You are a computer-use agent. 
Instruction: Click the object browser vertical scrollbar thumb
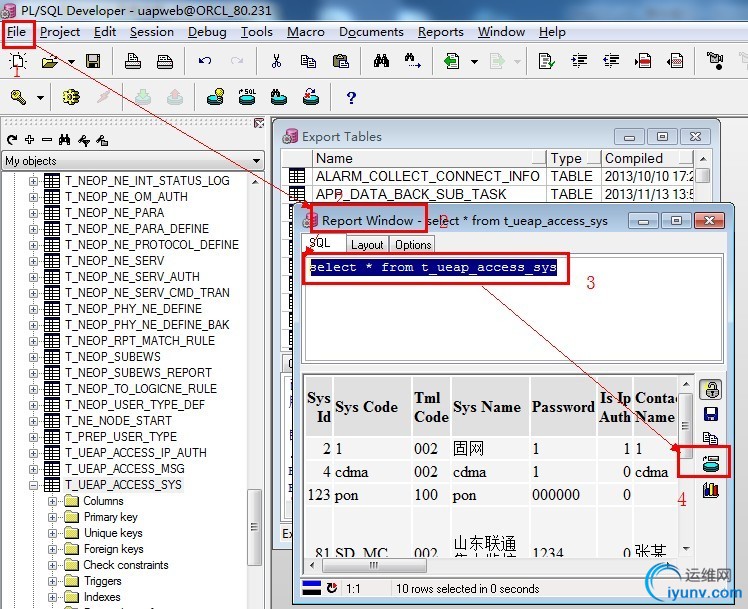(x=254, y=526)
